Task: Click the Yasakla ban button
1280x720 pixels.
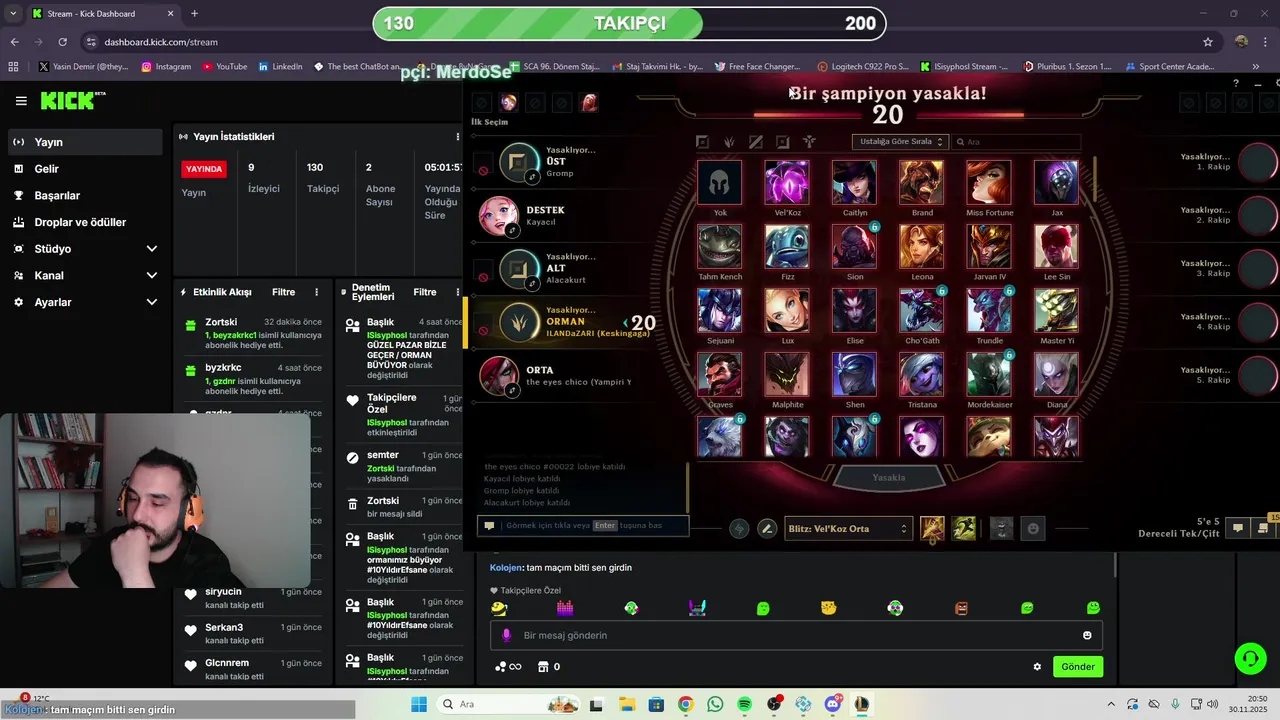Action: (x=888, y=477)
